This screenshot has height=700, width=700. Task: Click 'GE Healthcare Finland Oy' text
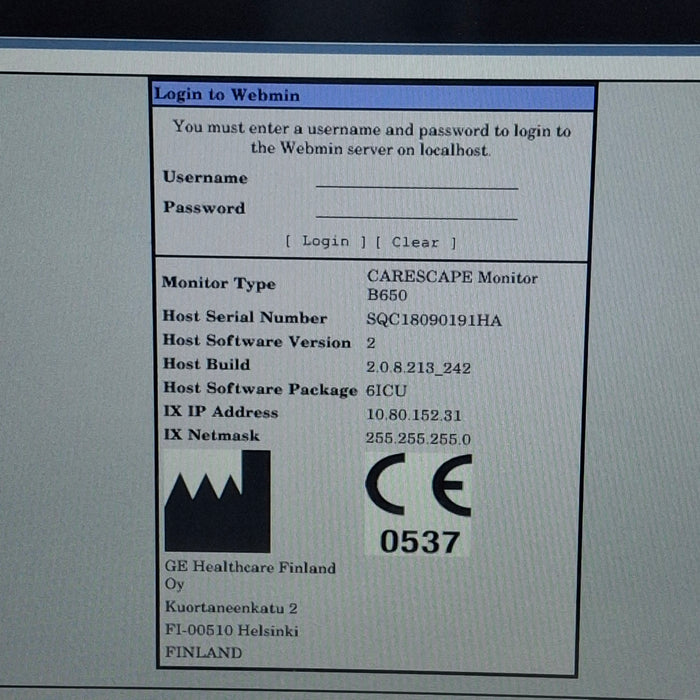[250, 575]
